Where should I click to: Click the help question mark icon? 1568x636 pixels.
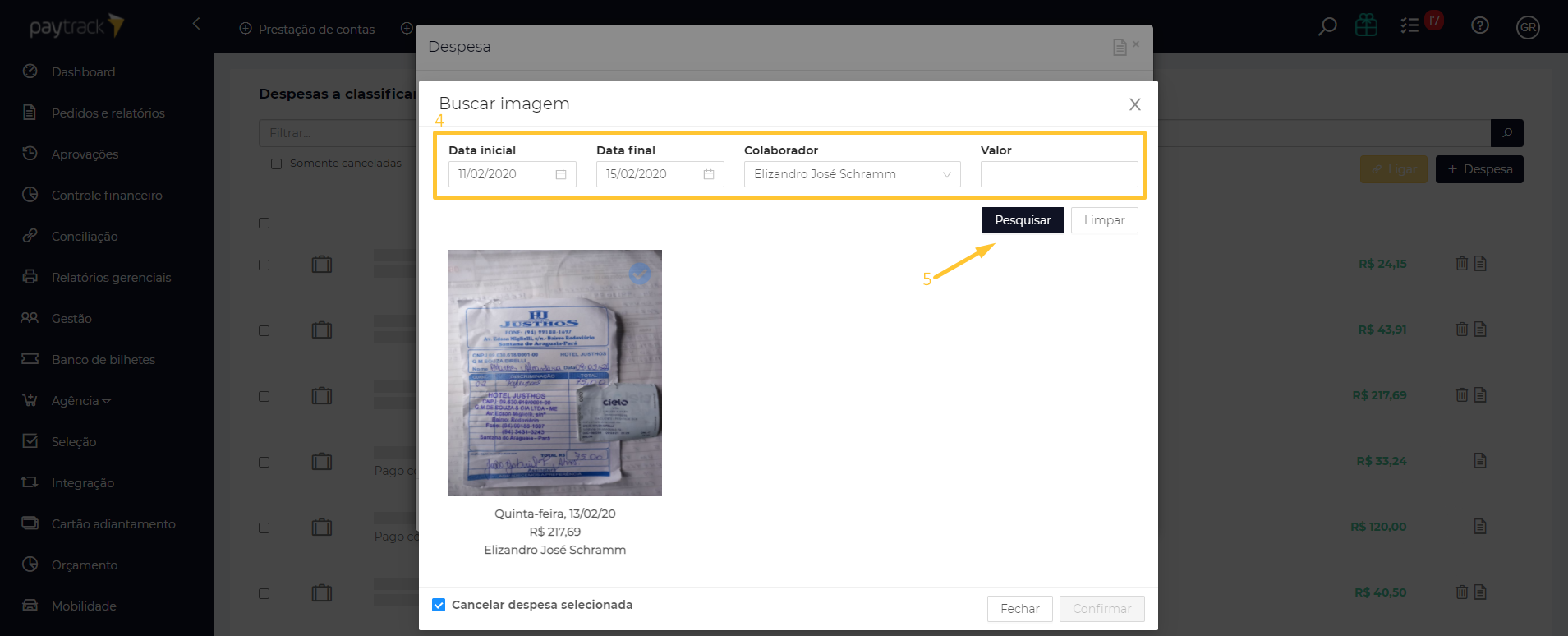1480,26
